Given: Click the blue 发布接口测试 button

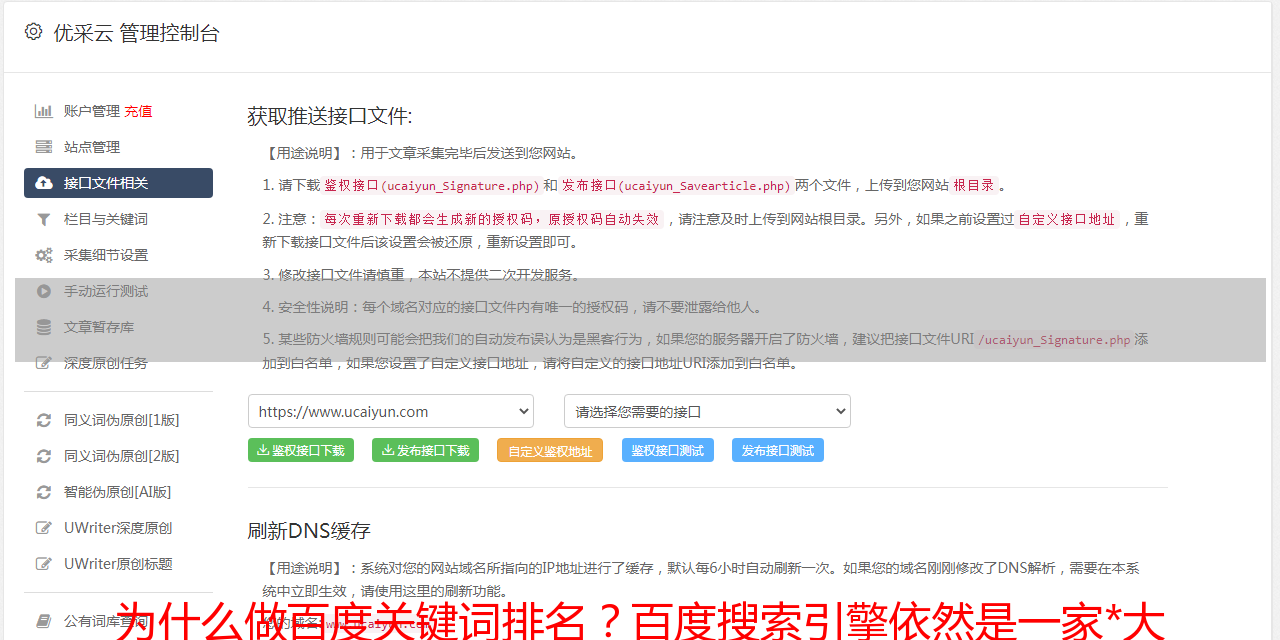Looking at the screenshot, I should coord(778,450).
